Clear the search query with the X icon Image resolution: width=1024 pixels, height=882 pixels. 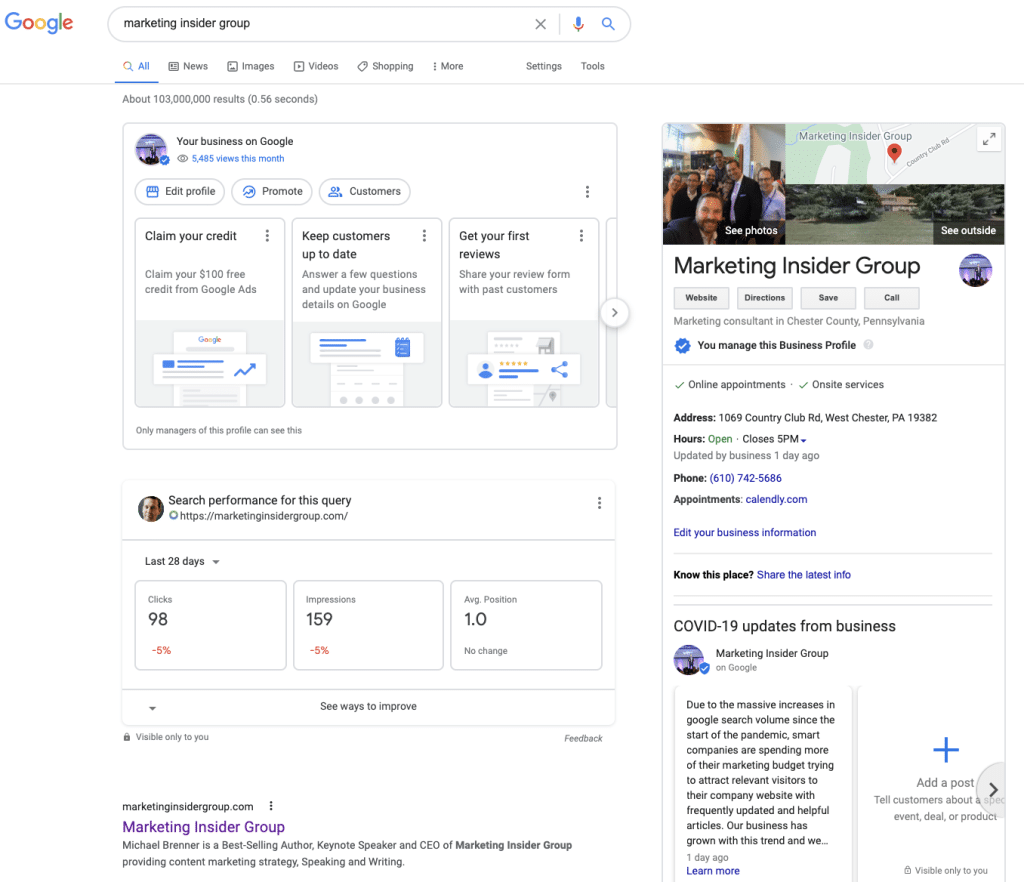point(540,24)
